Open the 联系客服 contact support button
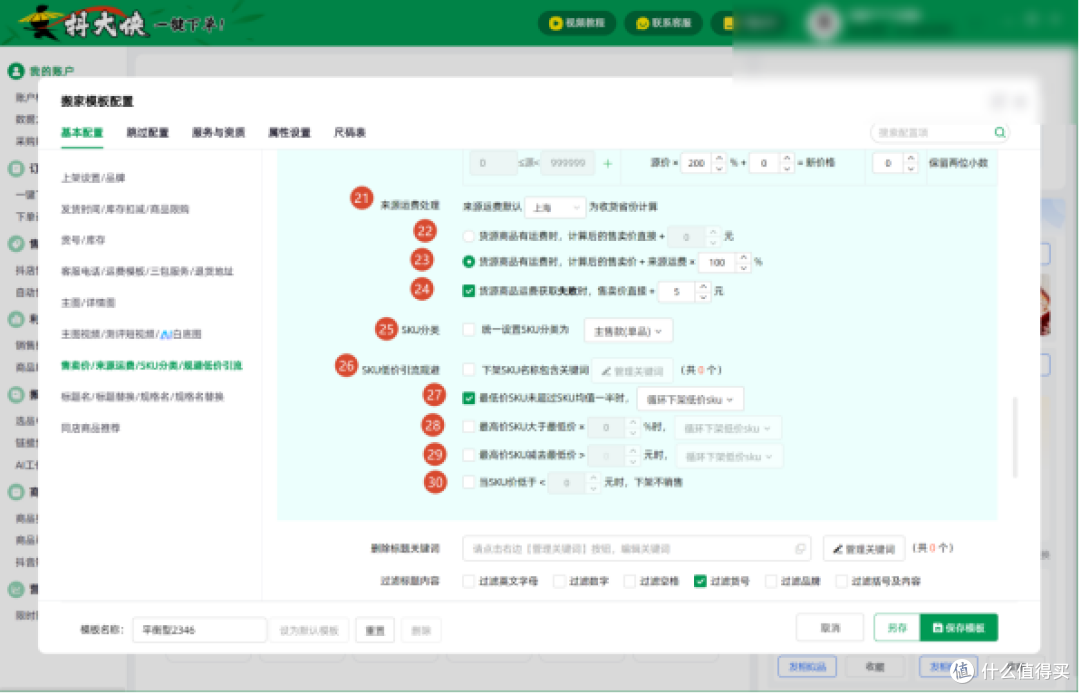The height and width of the screenshot is (694, 1080). click(663, 23)
